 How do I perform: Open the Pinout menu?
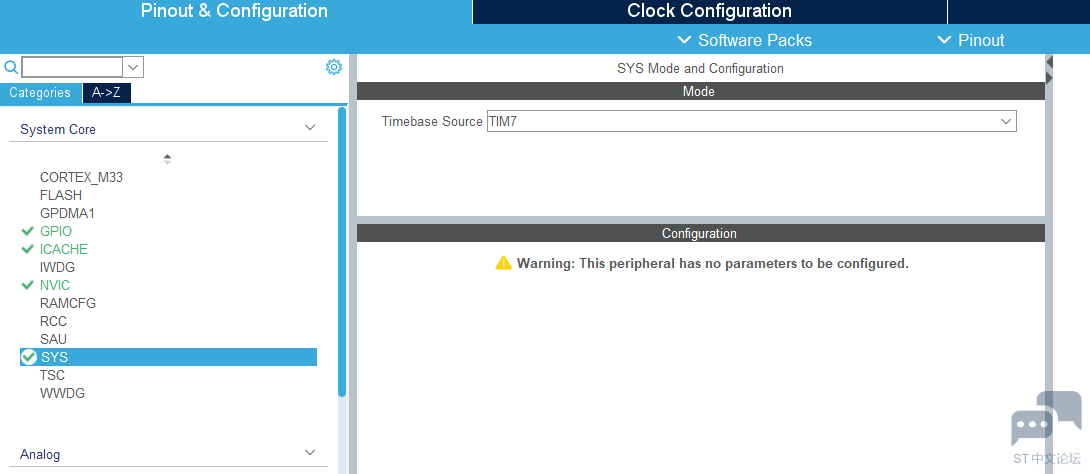click(x=971, y=40)
